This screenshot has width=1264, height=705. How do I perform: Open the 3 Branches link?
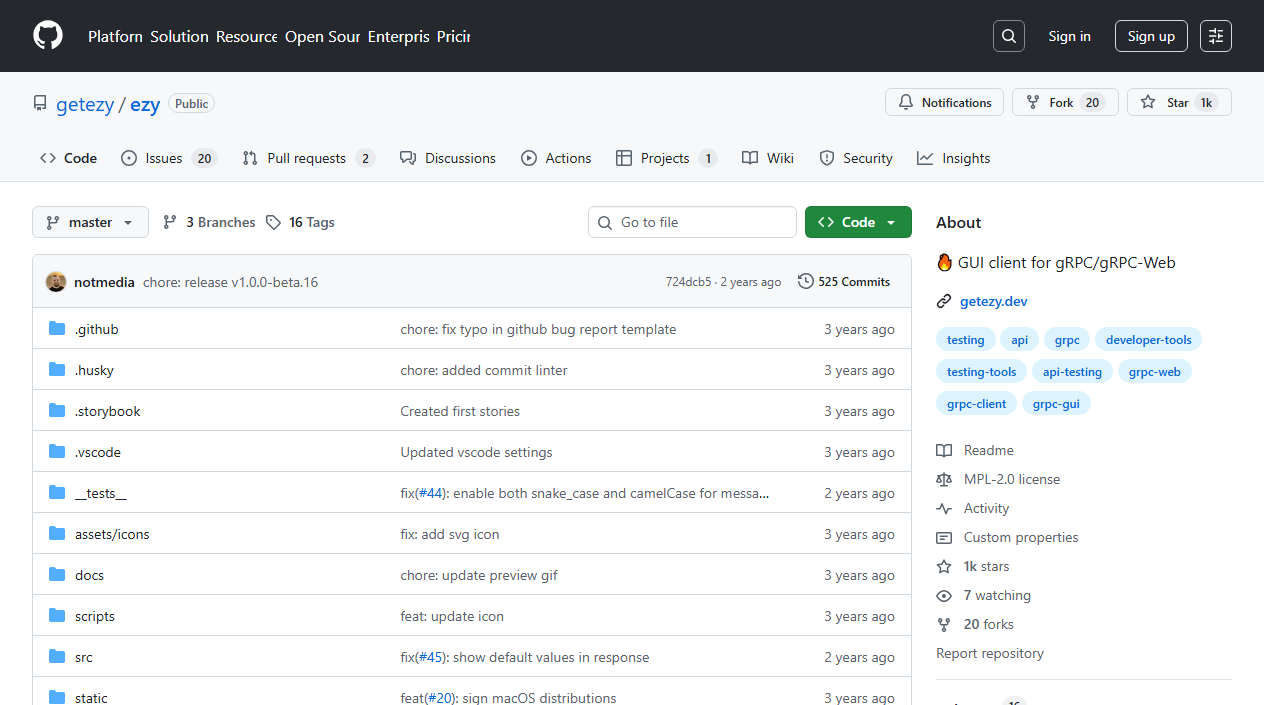(x=209, y=222)
